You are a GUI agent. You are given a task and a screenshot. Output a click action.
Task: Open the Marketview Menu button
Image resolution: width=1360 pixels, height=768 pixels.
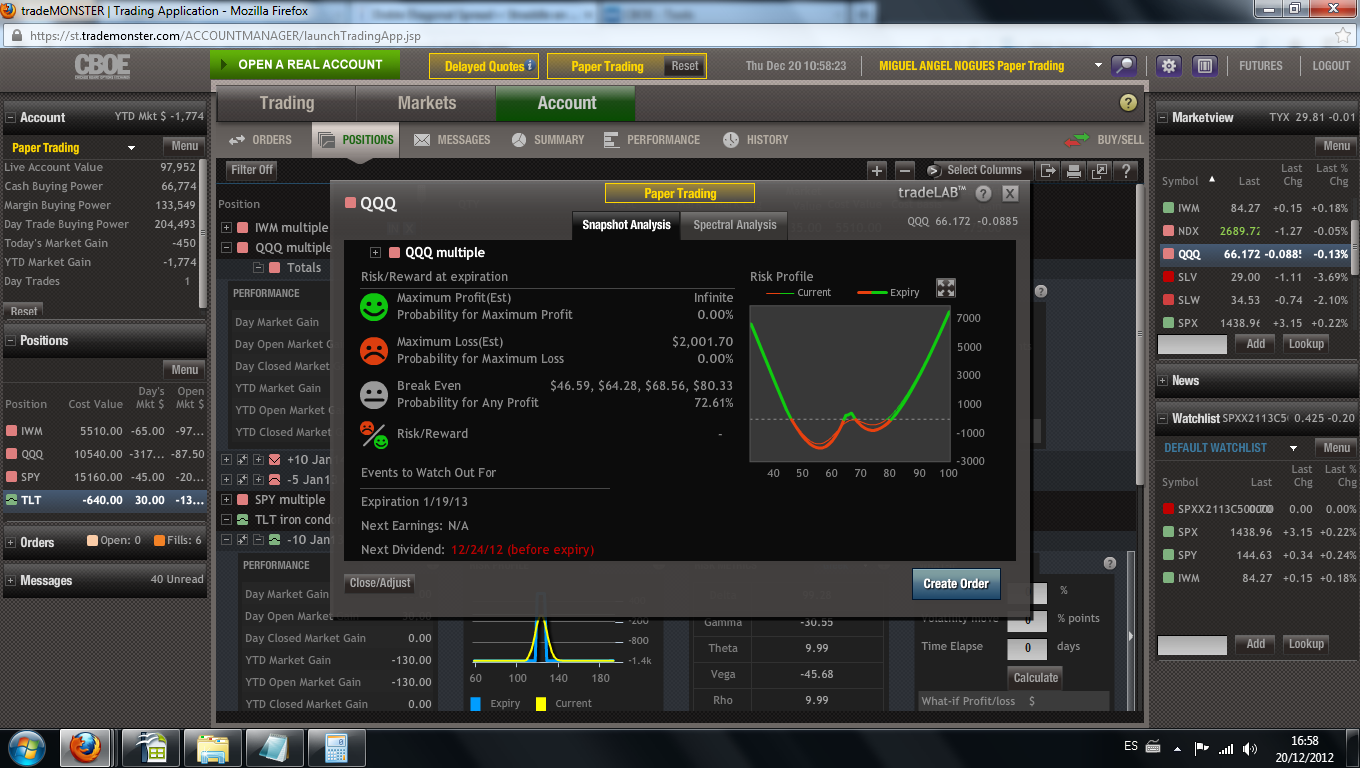click(1336, 146)
